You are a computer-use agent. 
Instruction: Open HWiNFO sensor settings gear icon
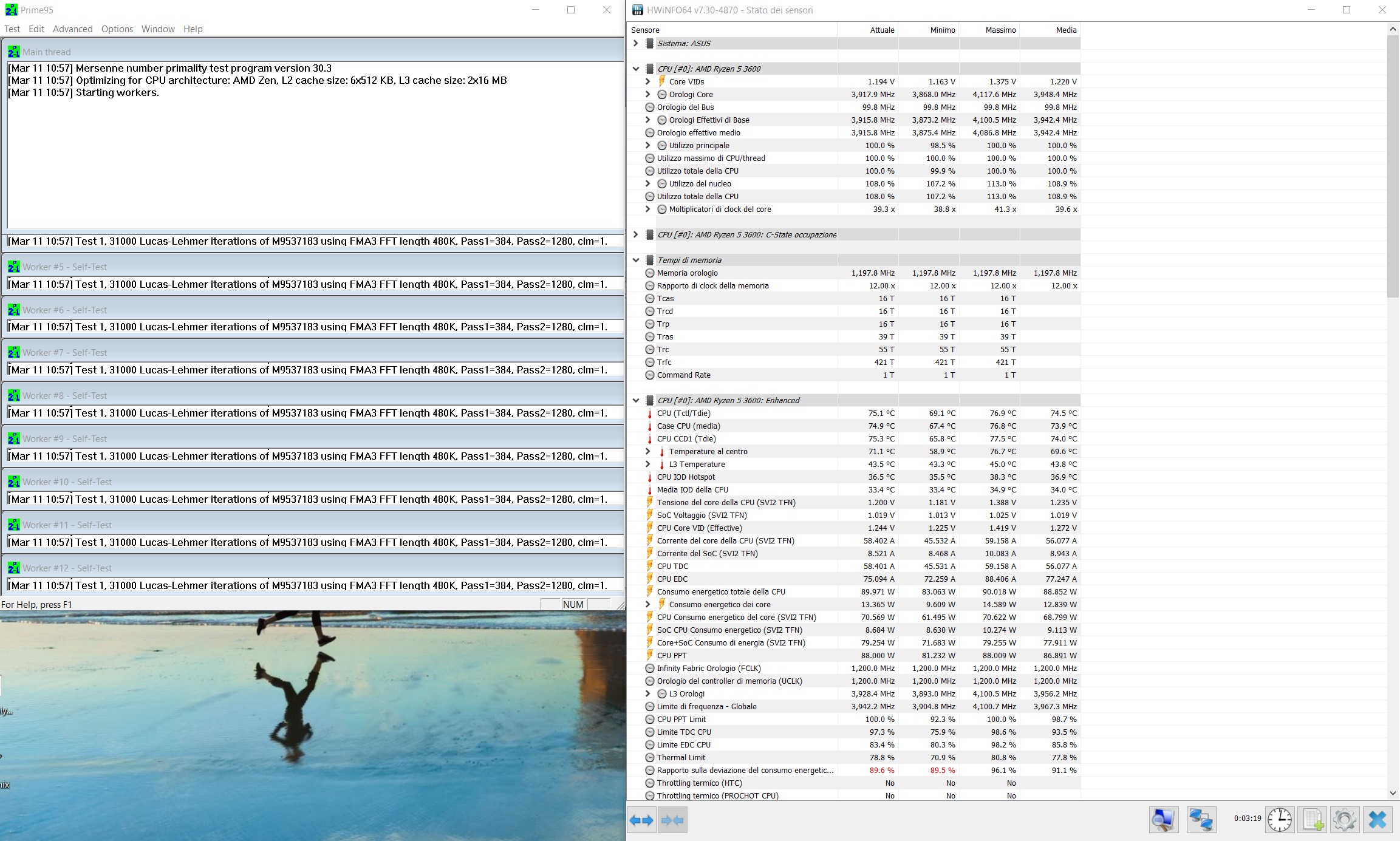click(1344, 820)
